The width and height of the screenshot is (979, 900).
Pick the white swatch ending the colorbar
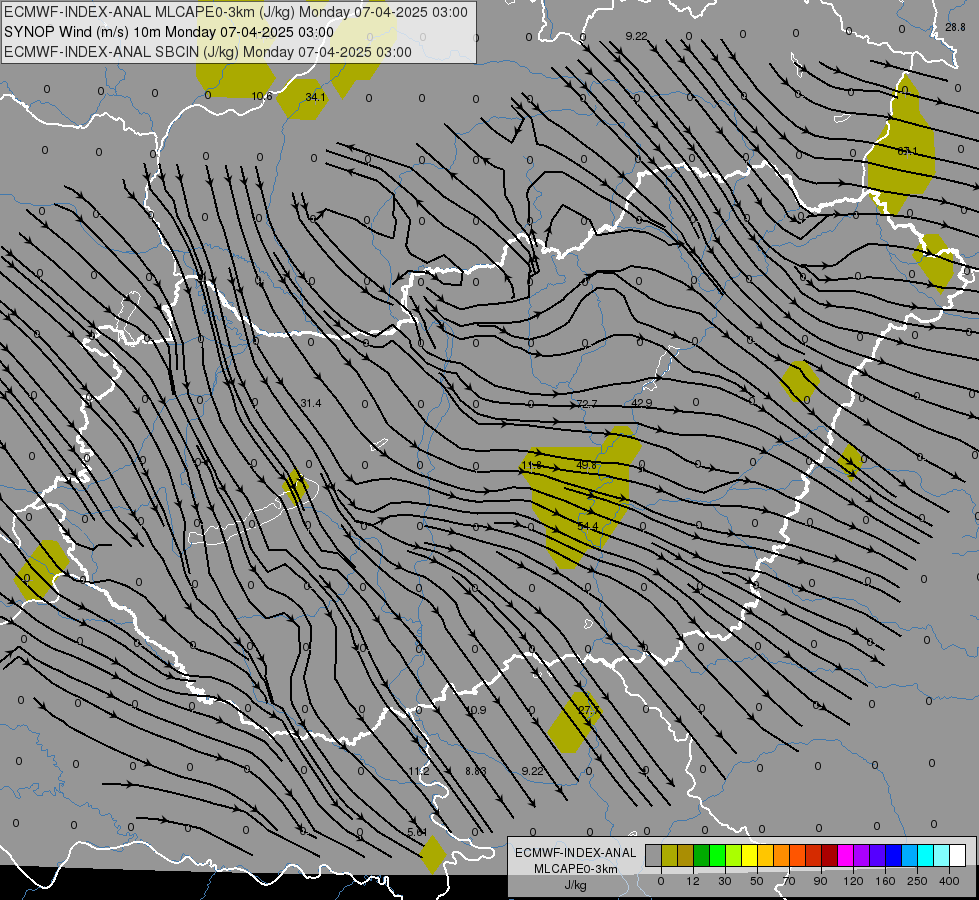(x=958, y=855)
